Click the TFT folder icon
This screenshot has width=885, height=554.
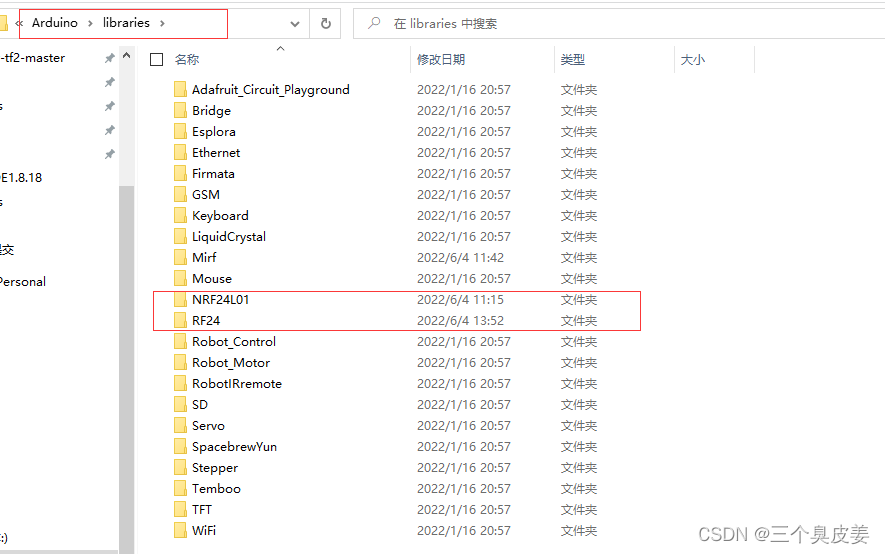point(181,509)
